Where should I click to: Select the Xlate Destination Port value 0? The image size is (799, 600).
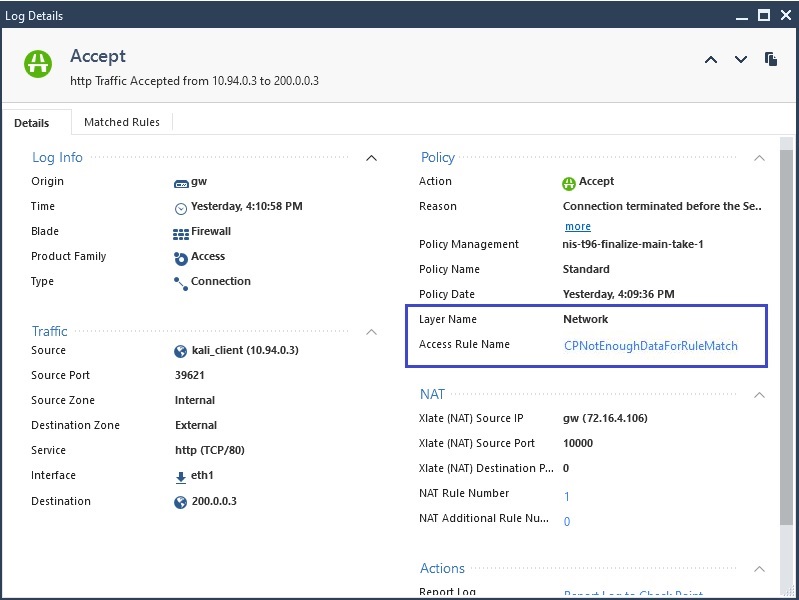tap(566, 468)
